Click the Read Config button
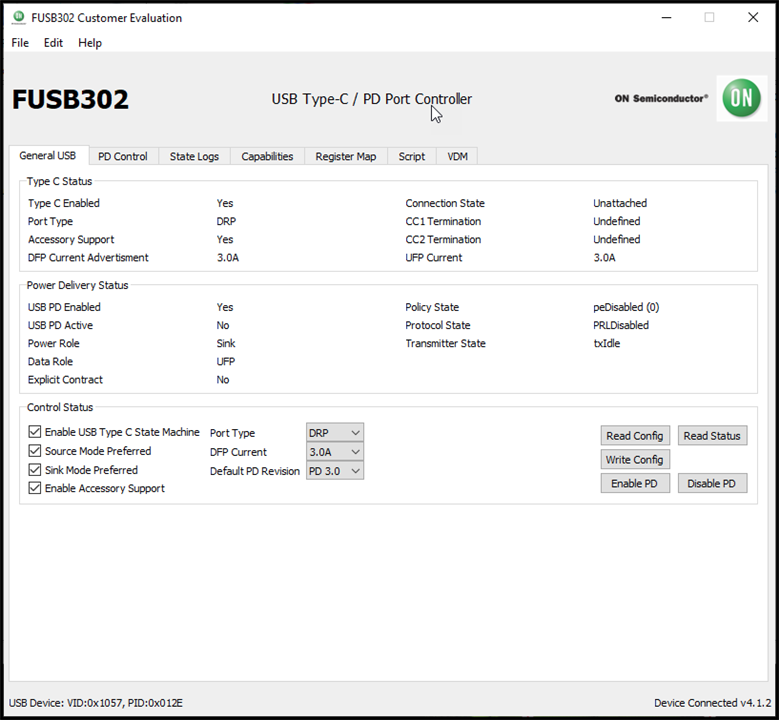Image resolution: width=779 pixels, height=720 pixels. click(x=634, y=436)
